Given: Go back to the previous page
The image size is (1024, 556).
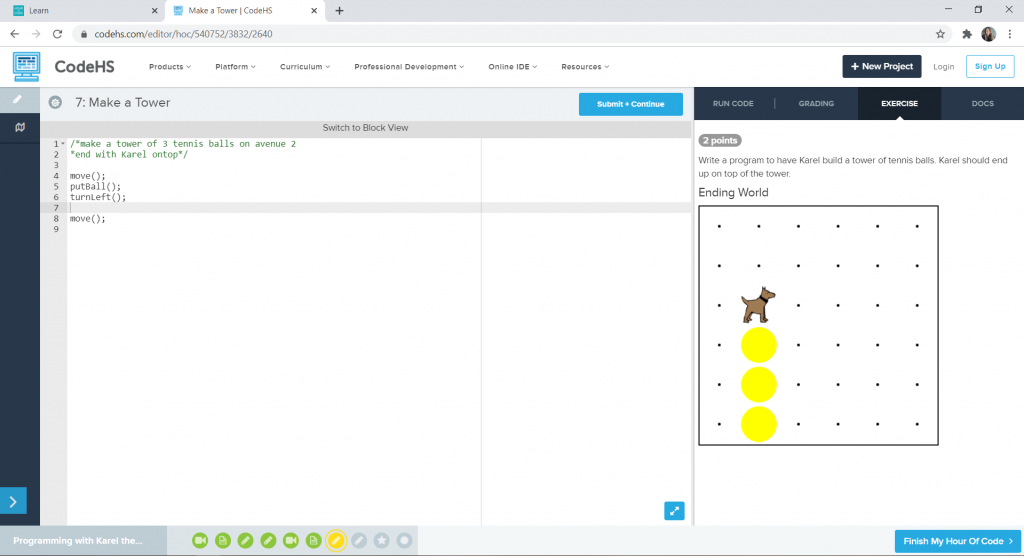Looking at the screenshot, I should pyautogui.click(x=14, y=34).
